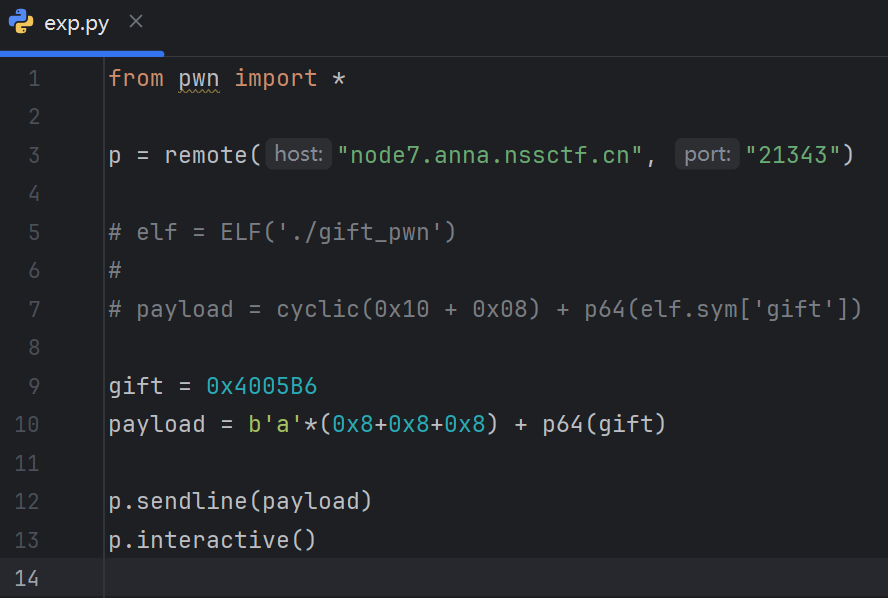This screenshot has height=598, width=888.
Task: Click the "21343" port string
Action: pos(792,155)
